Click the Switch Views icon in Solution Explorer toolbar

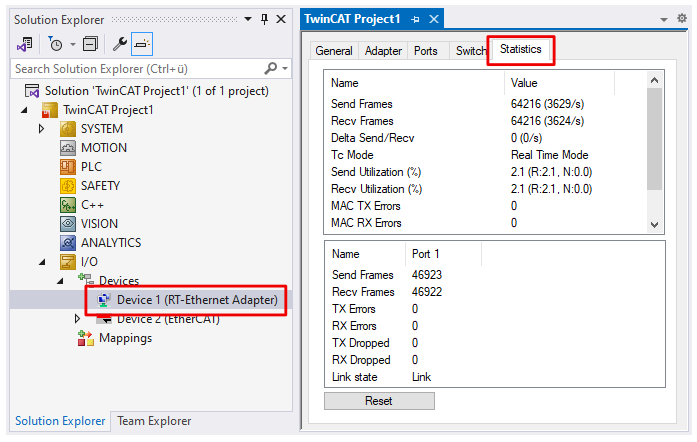pos(24,44)
